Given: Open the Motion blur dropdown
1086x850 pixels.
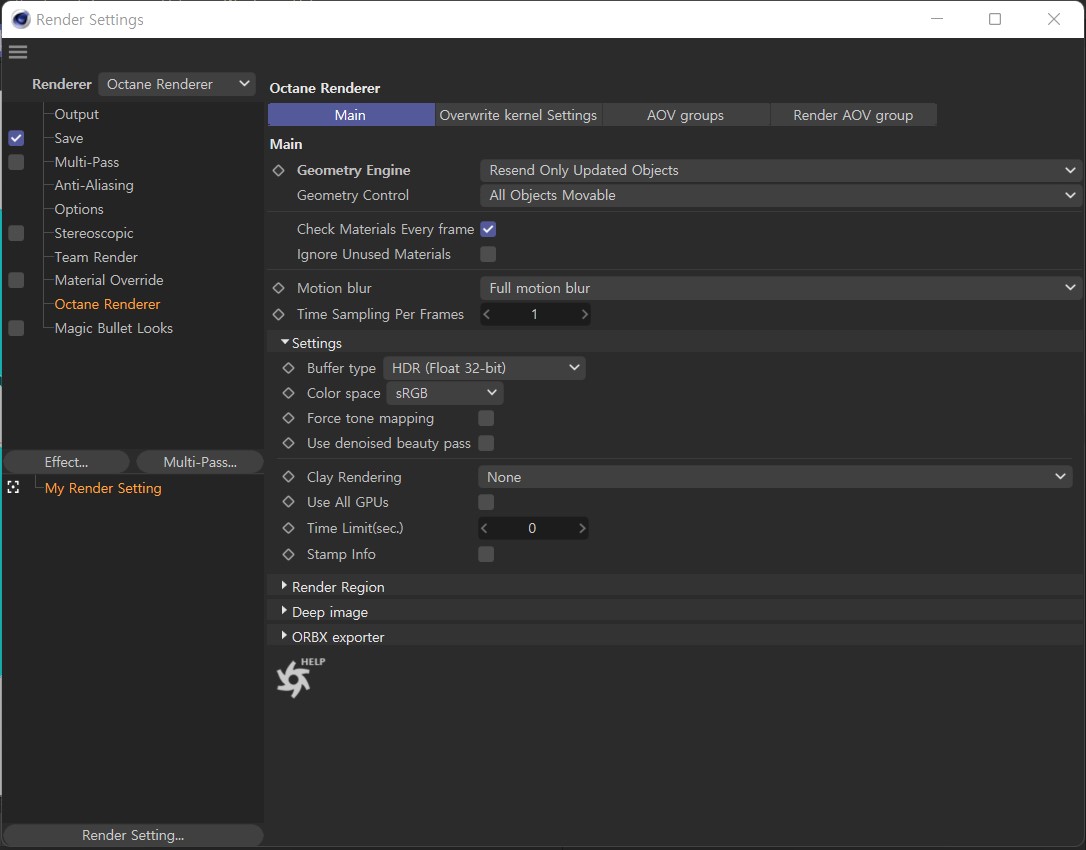Looking at the screenshot, I should [x=781, y=288].
